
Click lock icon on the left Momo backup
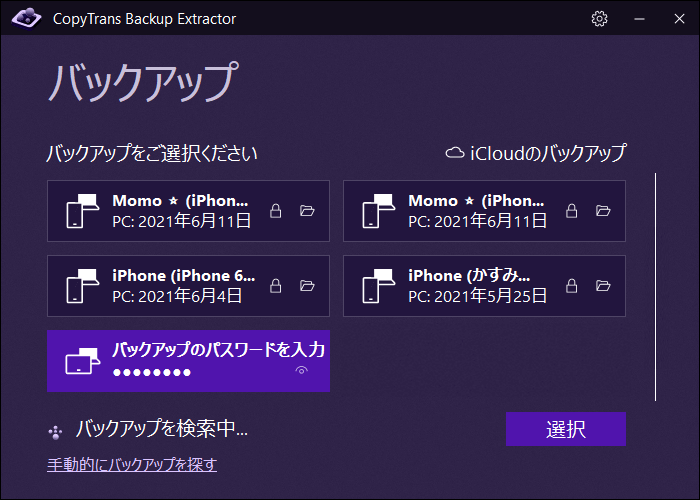276,211
